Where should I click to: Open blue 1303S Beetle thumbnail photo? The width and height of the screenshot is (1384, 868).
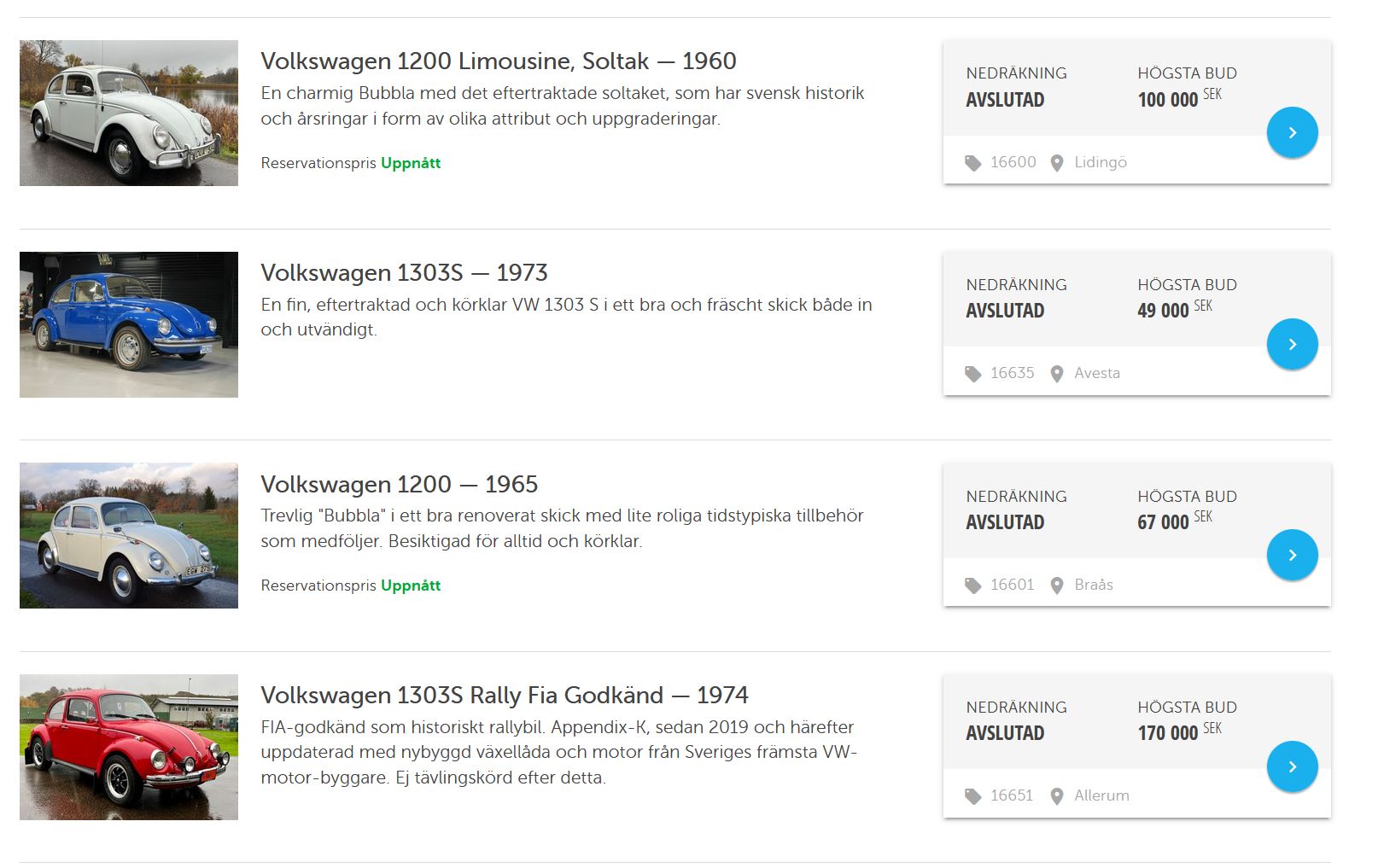[129, 324]
